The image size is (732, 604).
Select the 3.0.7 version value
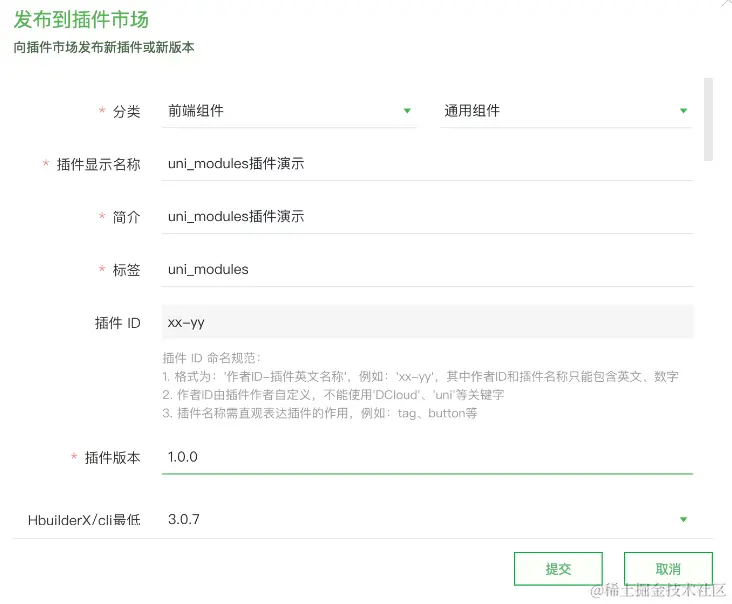183,520
